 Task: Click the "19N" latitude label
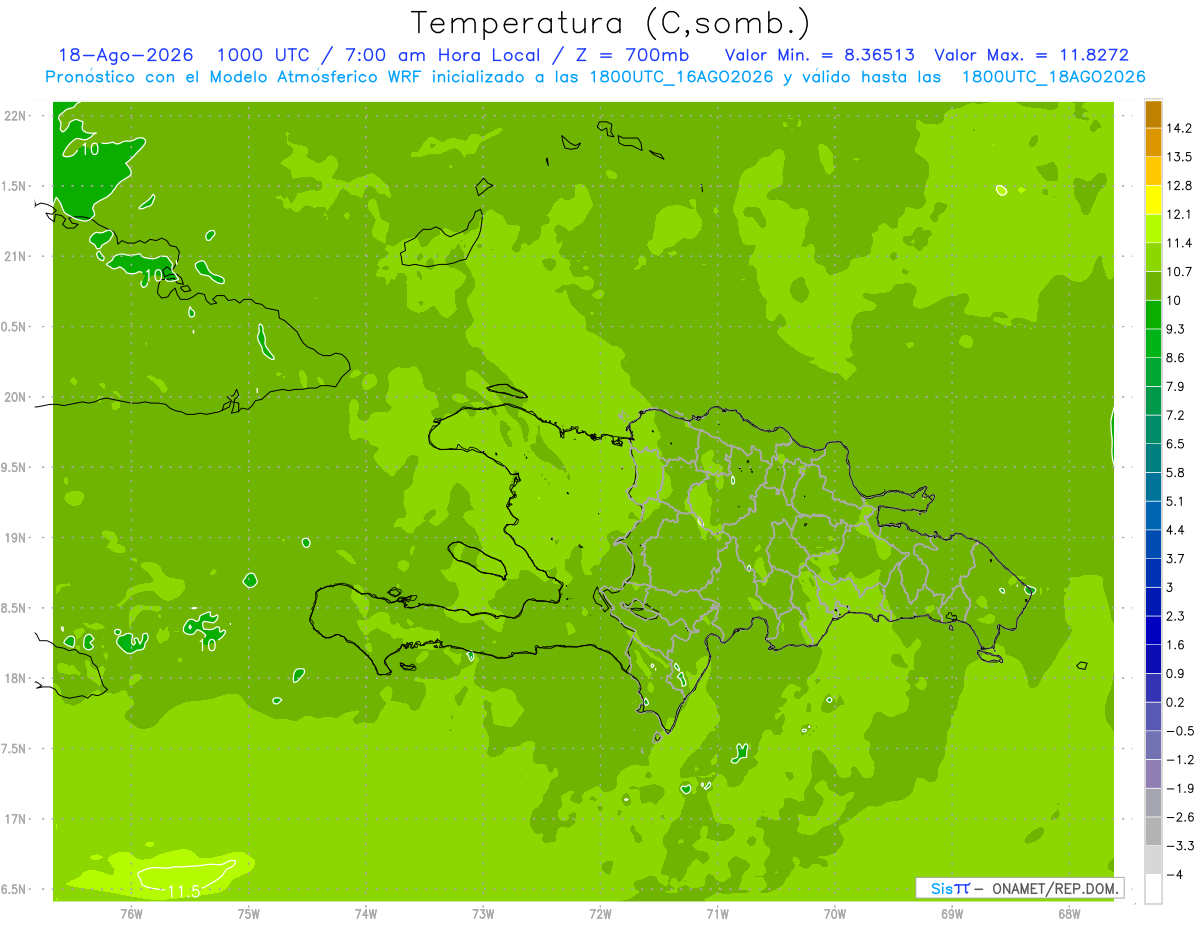click(x=16, y=538)
